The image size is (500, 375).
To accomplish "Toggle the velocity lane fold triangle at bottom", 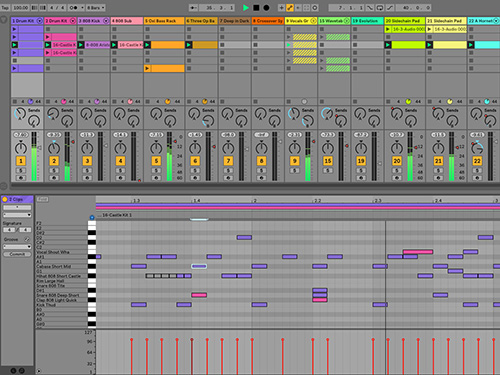I will [39, 371].
